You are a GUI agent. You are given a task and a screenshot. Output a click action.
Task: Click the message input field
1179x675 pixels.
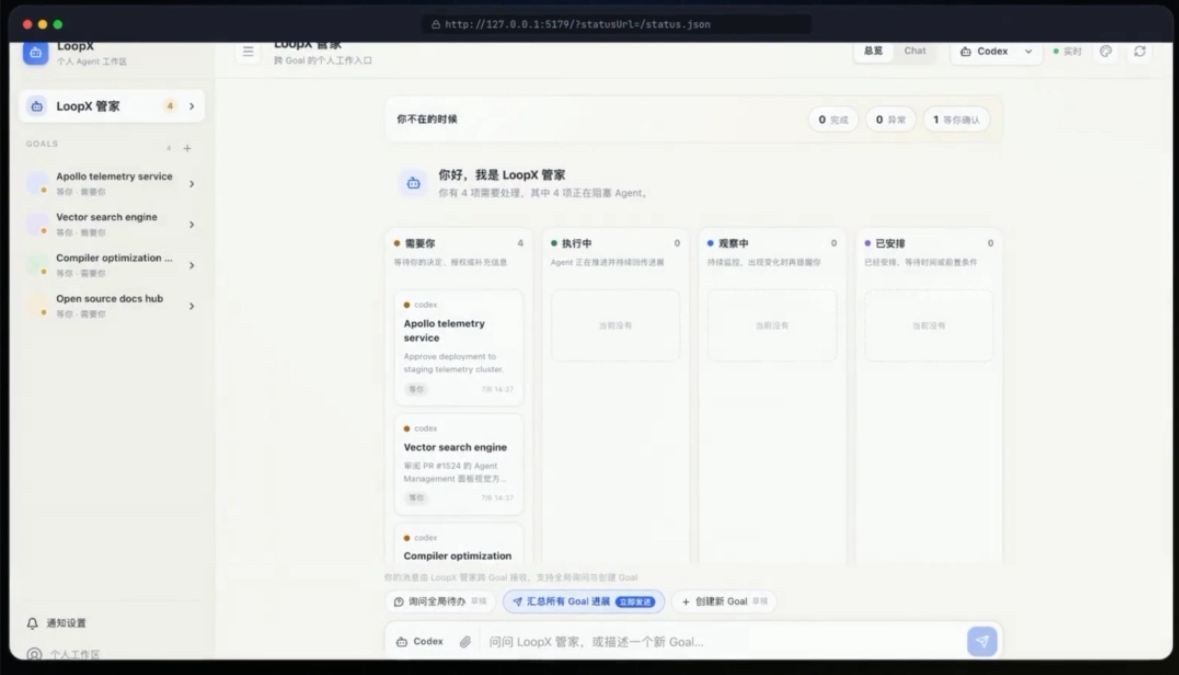[722, 642]
